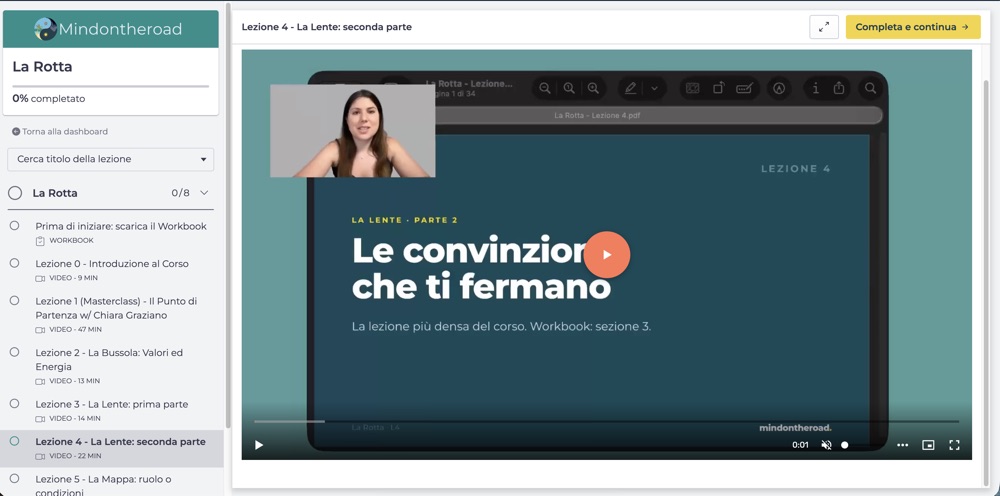Image resolution: width=1000 pixels, height=496 pixels.
Task: Click the video icon beside VIDEO - 13 MIN
Action: 40,381
